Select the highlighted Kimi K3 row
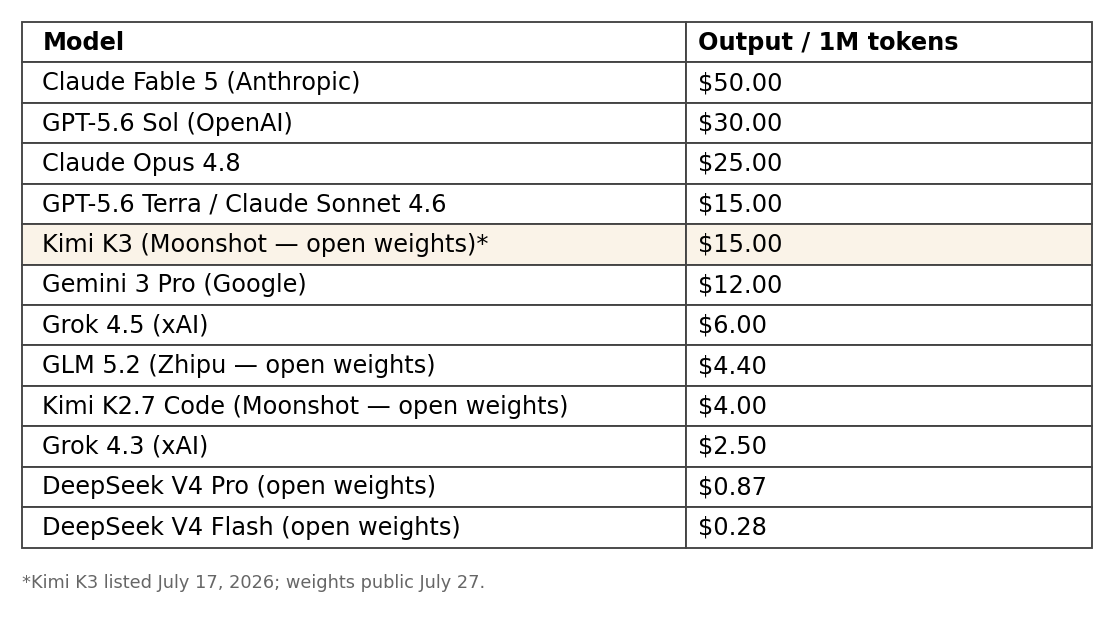Image resolution: width=1114 pixels, height=622 pixels. 557,245
